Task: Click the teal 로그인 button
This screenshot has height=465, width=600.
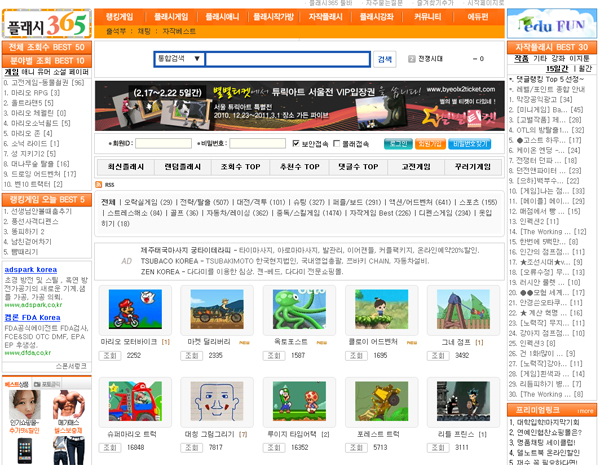Action: [x=398, y=144]
